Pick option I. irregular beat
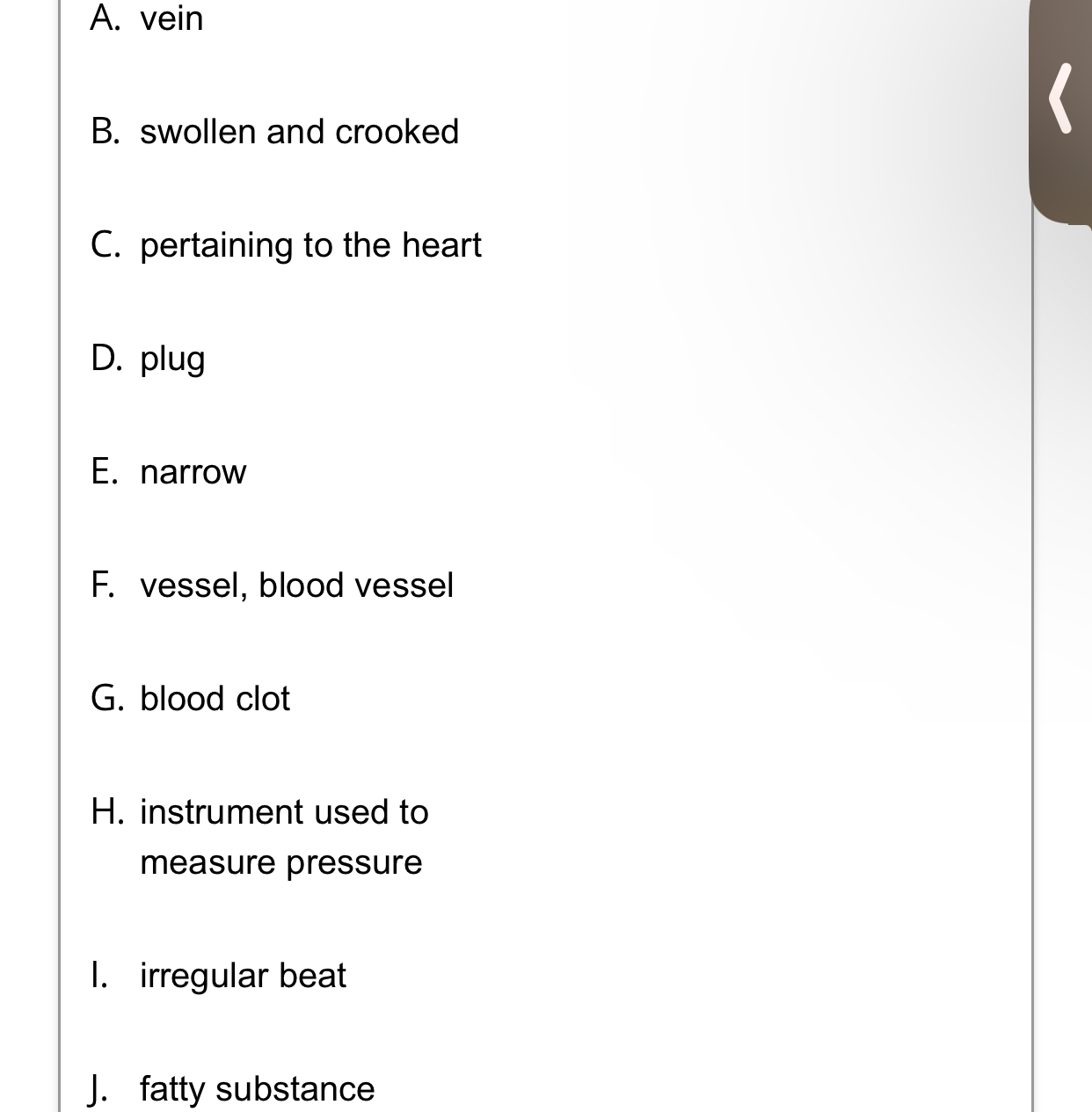The height and width of the screenshot is (1112, 1092). [218, 976]
